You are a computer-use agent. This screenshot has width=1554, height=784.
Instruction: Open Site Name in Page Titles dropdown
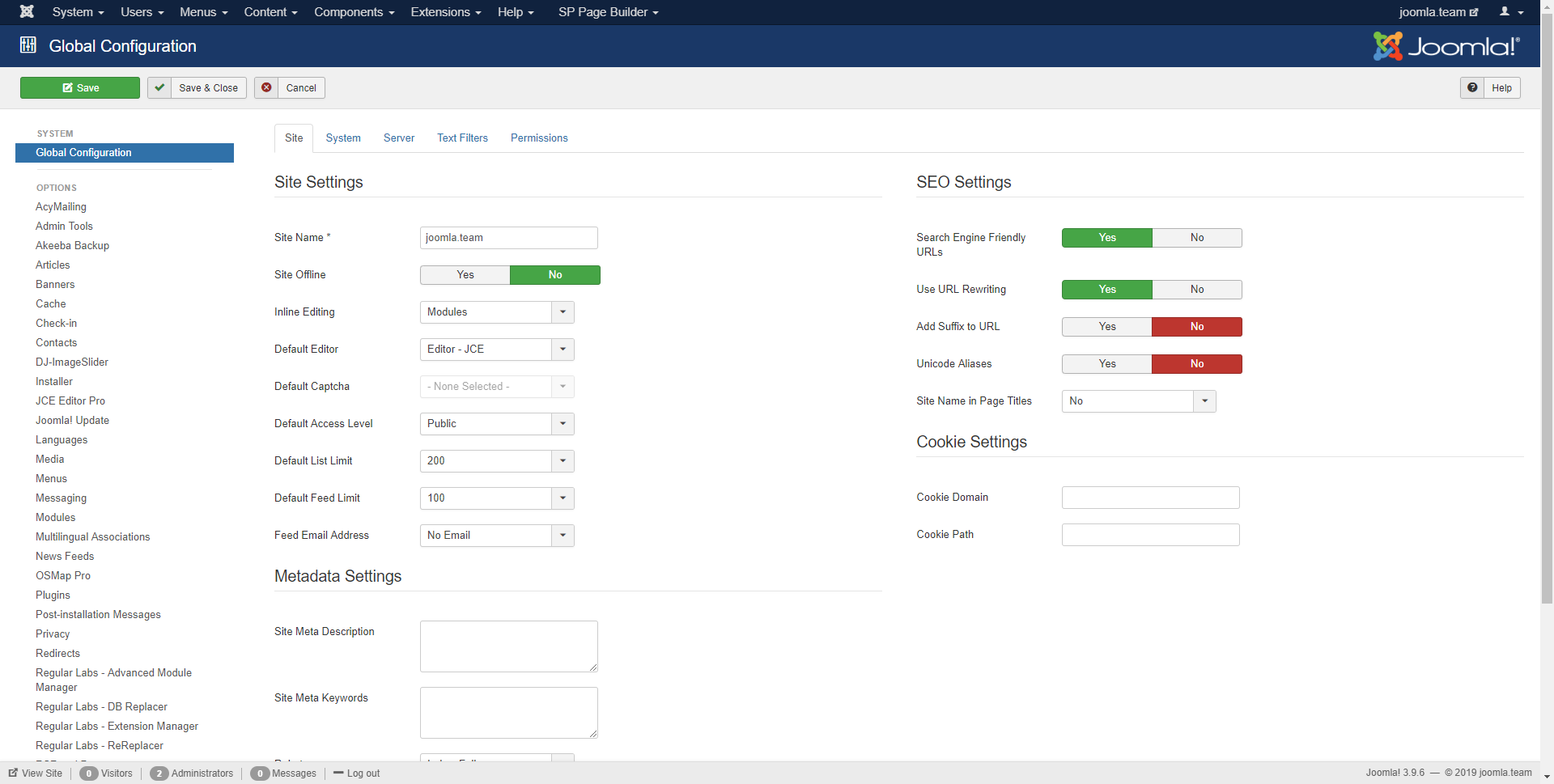[1138, 401]
